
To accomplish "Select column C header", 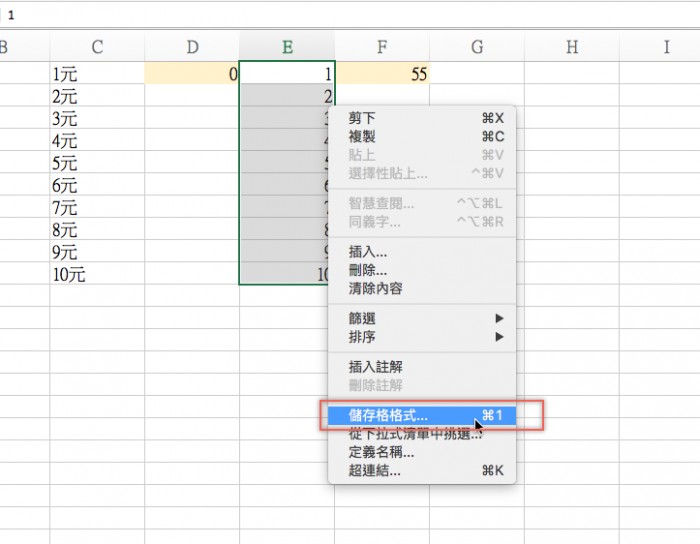I will (x=97, y=46).
